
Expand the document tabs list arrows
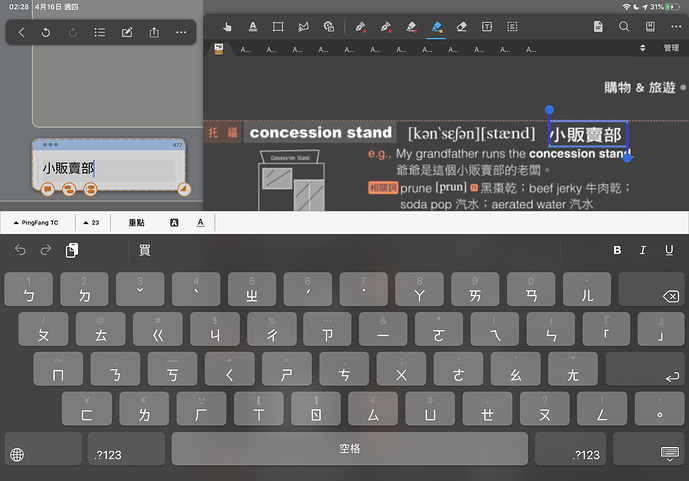[643, 48]
